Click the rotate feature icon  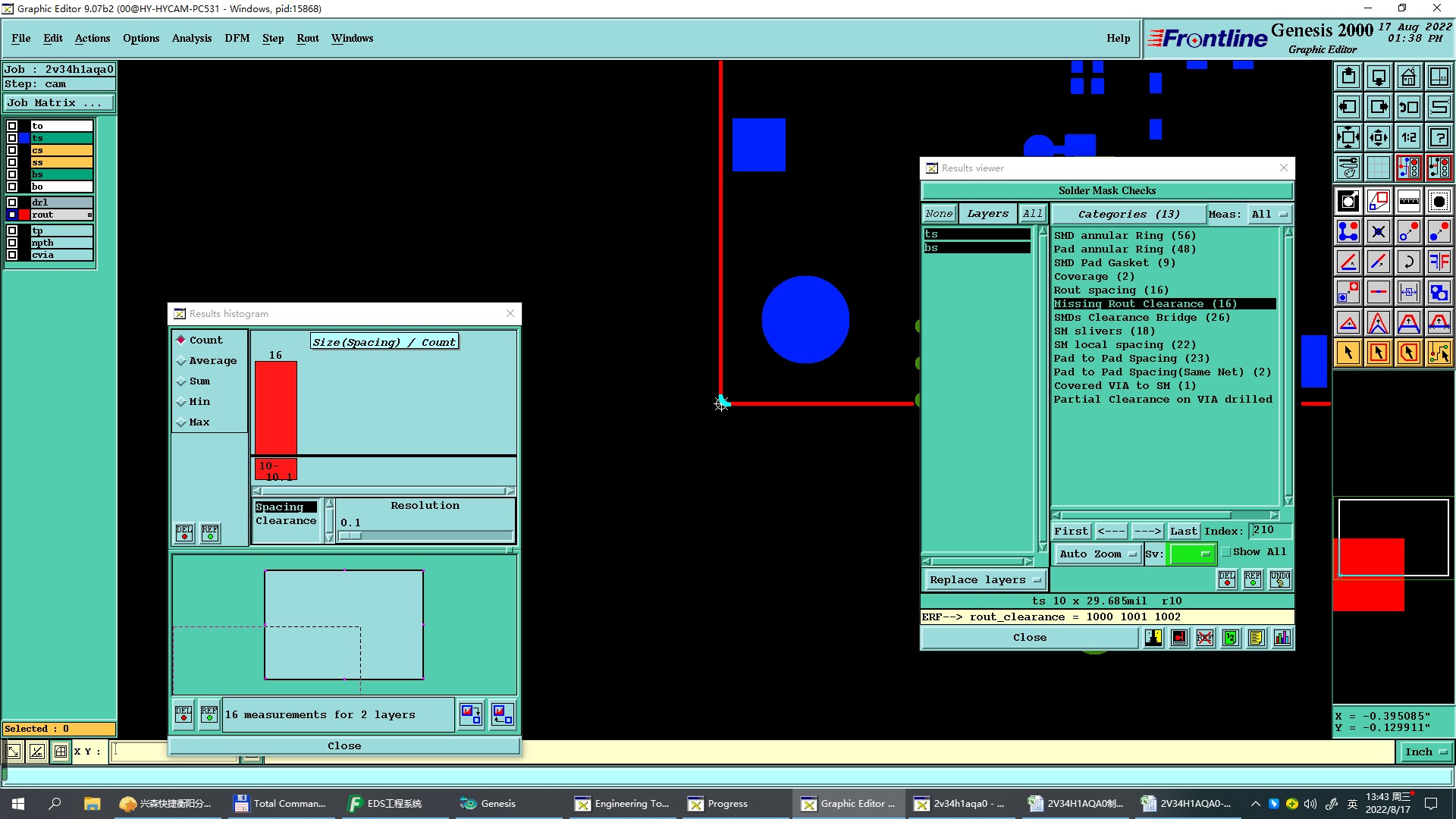(1408, 262)
